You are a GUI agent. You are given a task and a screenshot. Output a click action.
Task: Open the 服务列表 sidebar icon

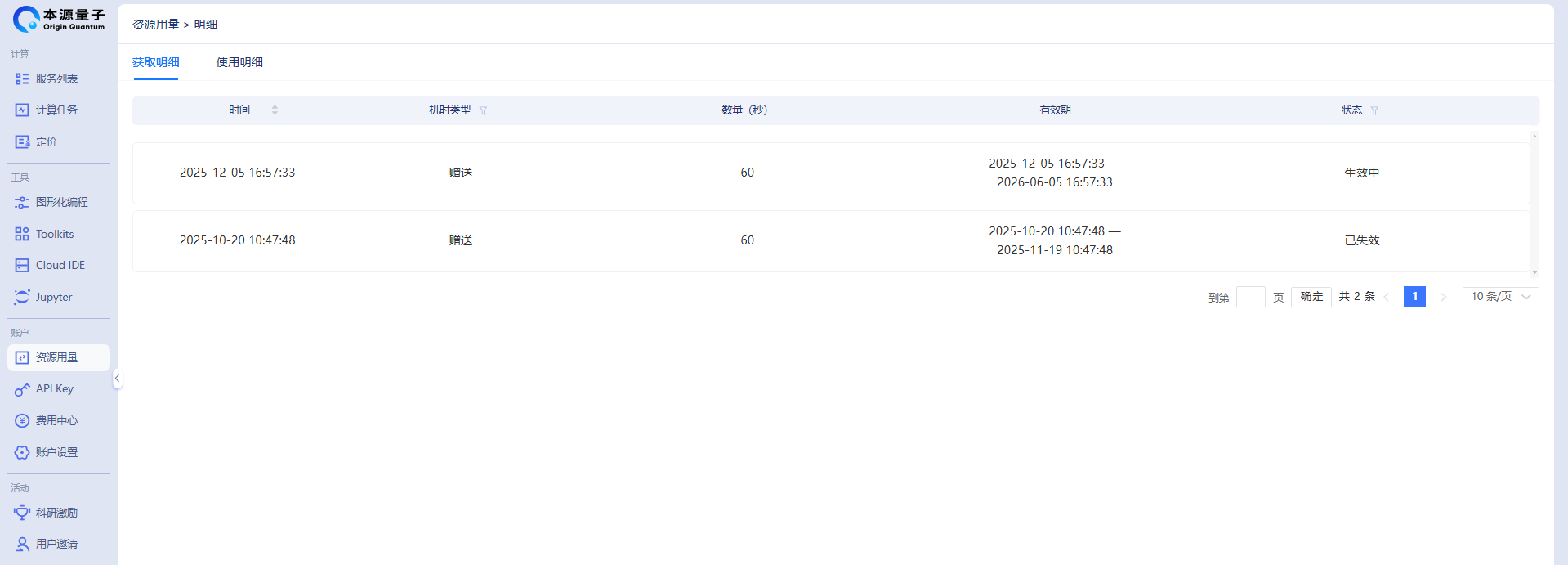(22, 79)
